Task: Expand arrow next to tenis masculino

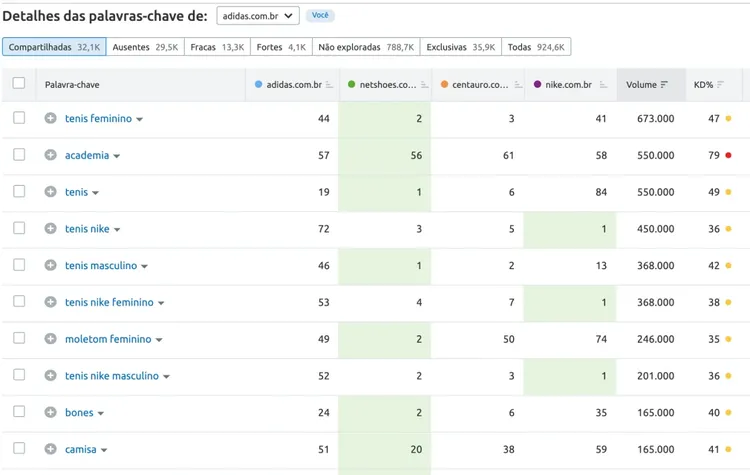Action: pyautogui.click(x=144, y=266)
